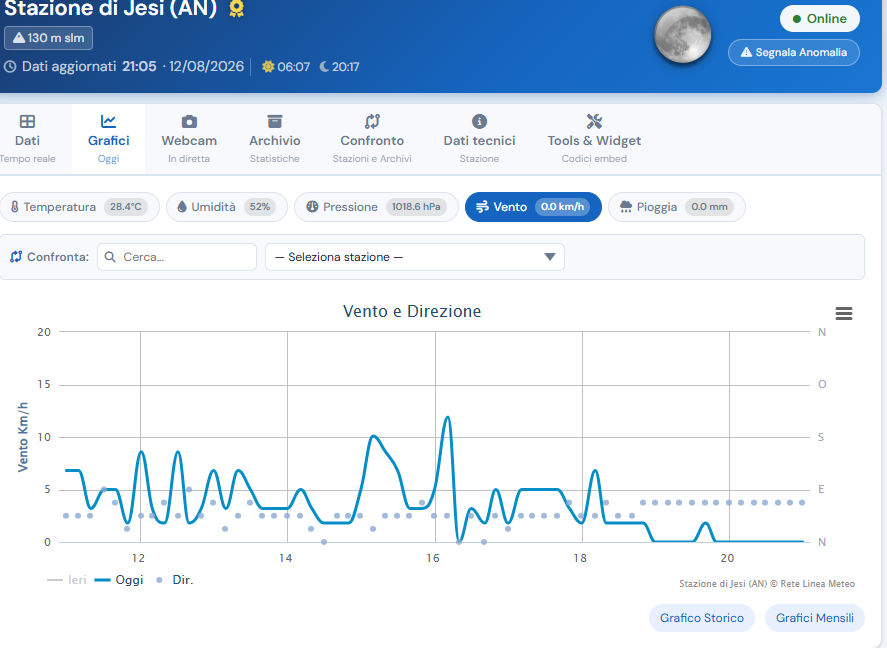This screenshot has height=648, width=887.
Task: Click the Segnala Anomalia button
Action: point(794,53)
